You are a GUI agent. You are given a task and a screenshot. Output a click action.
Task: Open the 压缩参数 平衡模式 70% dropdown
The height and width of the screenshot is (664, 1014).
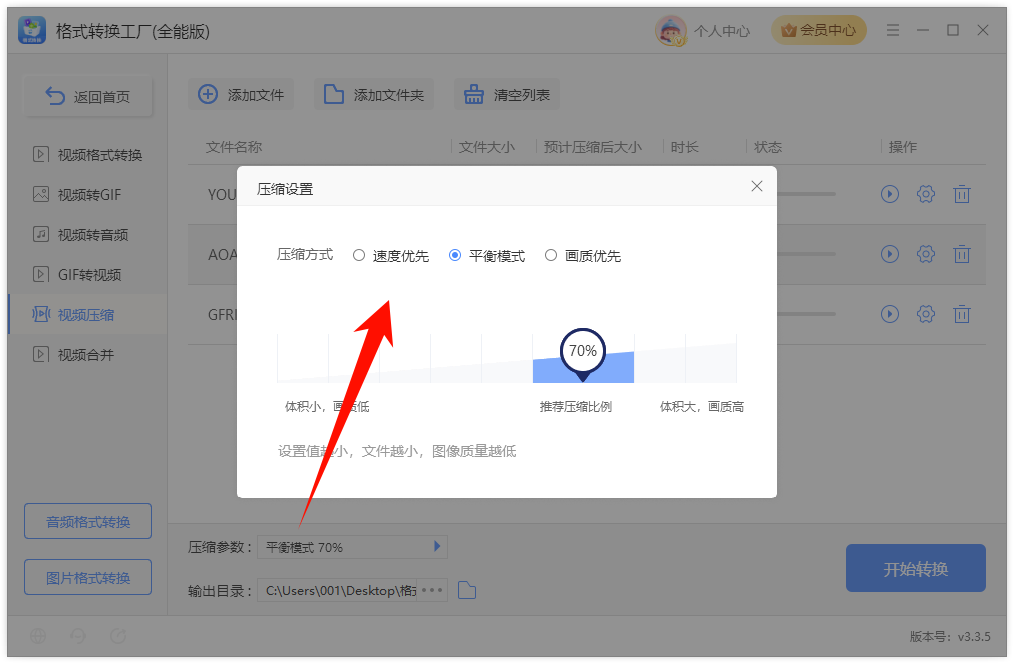pyautogui.click(x=352, y=548)
